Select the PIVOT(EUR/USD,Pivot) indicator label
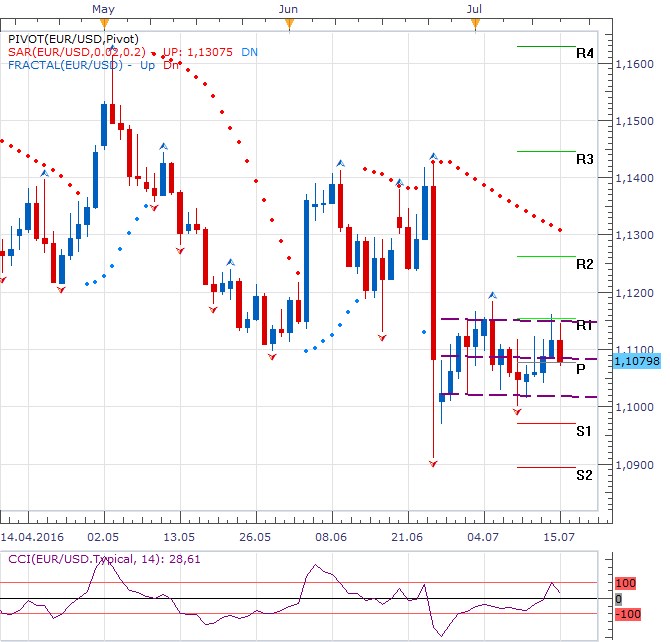 click(x=73, y=39)
